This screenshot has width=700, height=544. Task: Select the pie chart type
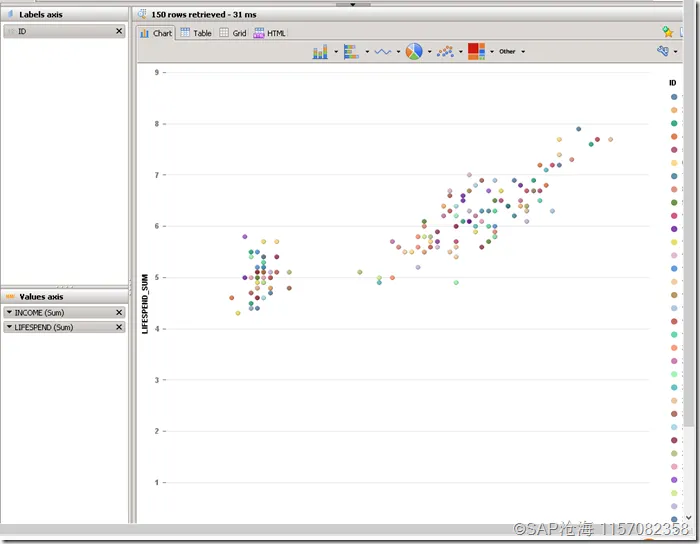point(414,51)
